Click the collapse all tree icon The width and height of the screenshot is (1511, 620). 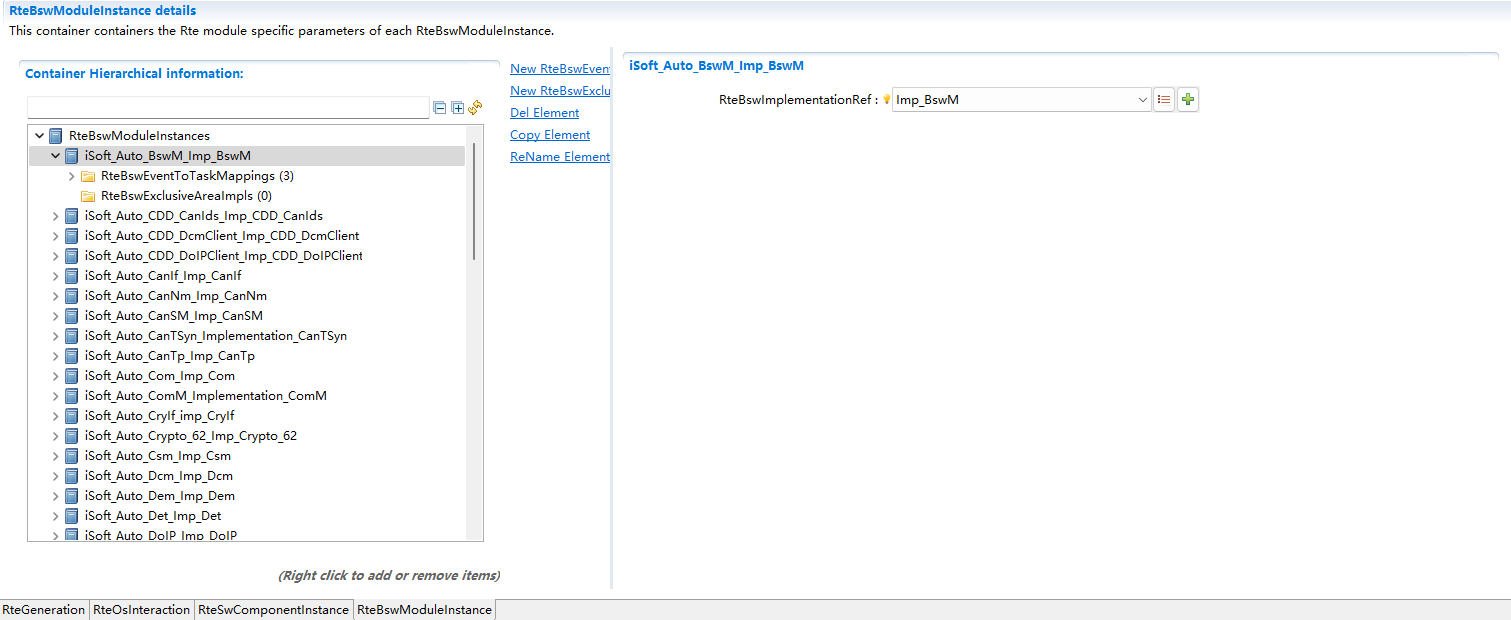pos(440,108)
